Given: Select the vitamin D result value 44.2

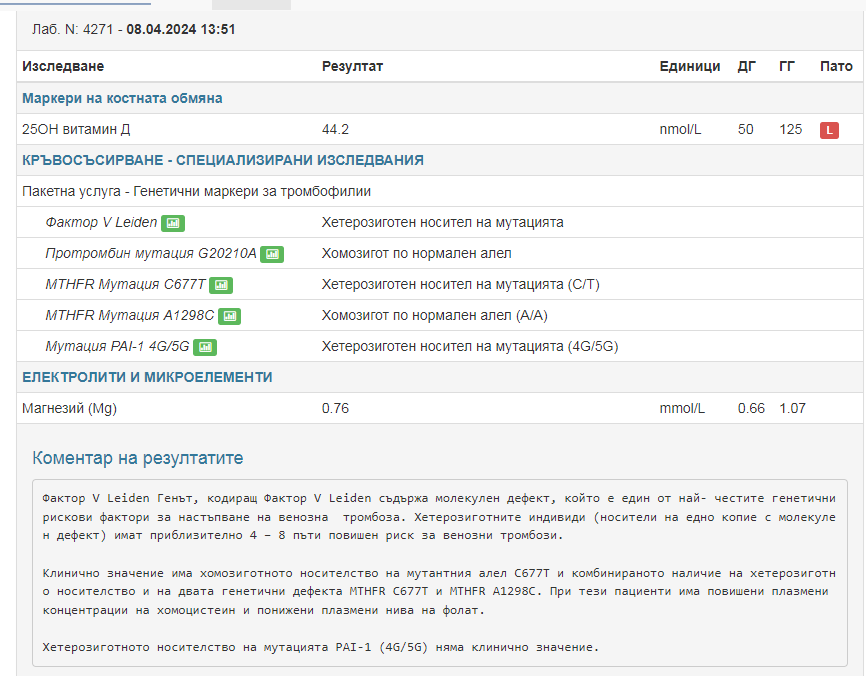Looking at the screenshot, I should click(x=335, y=129).
